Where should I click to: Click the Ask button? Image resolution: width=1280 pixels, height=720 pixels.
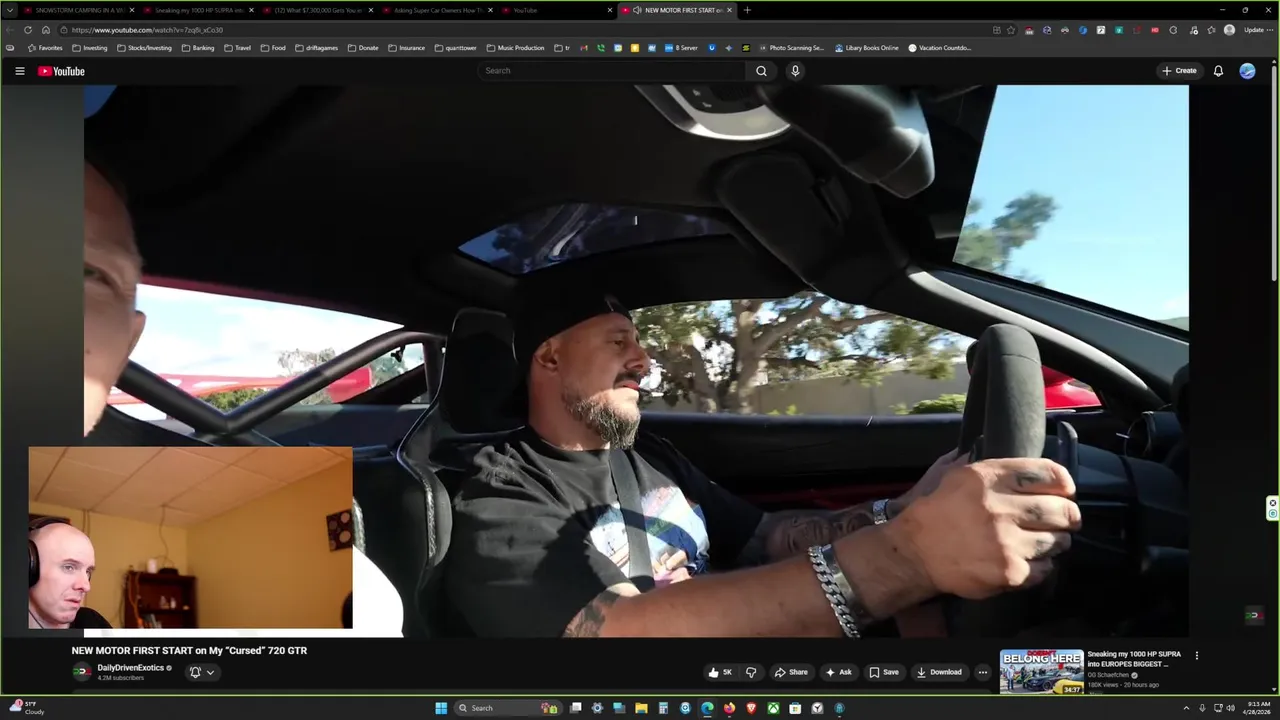pos(838,672)
